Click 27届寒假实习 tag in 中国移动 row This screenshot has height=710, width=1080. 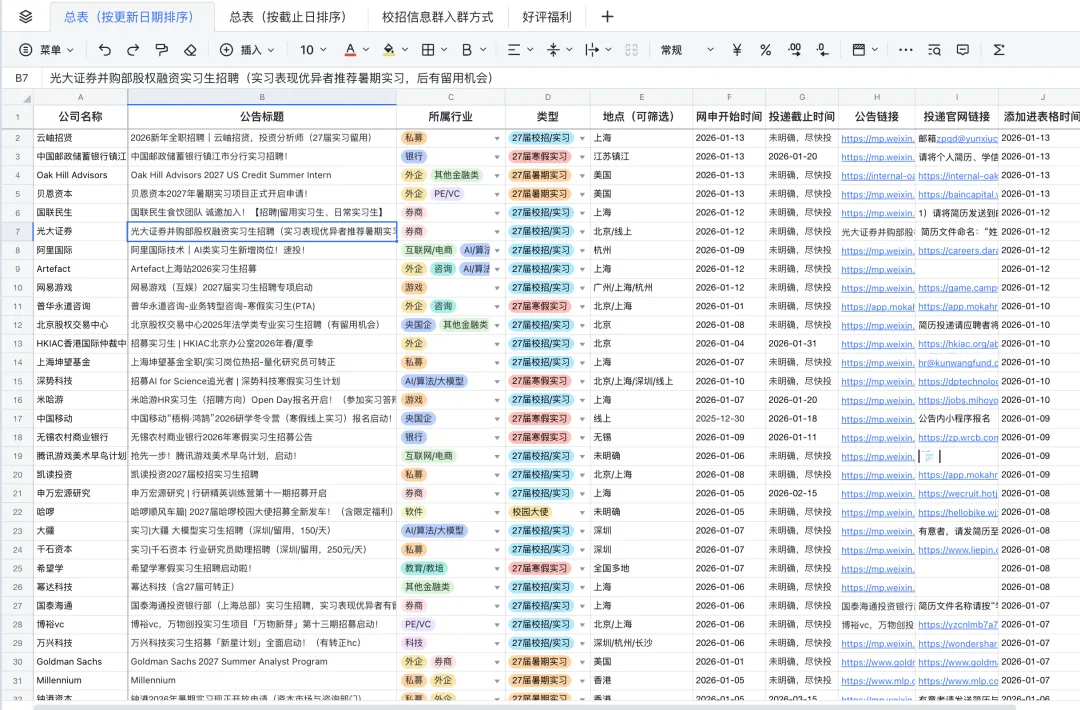(539, 419)
